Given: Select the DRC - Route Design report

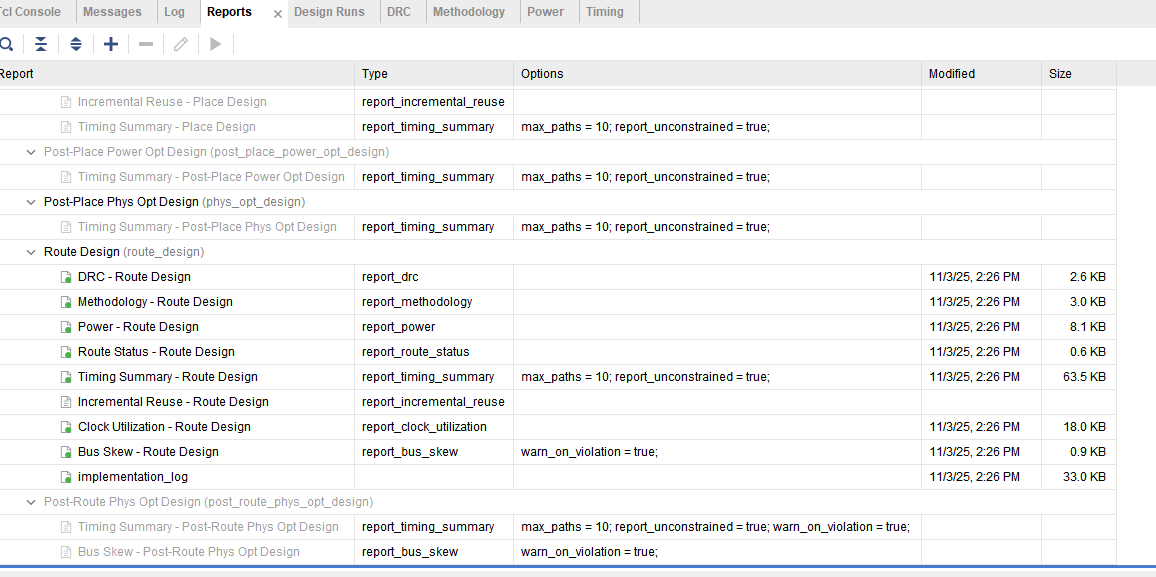Looking at the screenshot, I should [134, 277].
